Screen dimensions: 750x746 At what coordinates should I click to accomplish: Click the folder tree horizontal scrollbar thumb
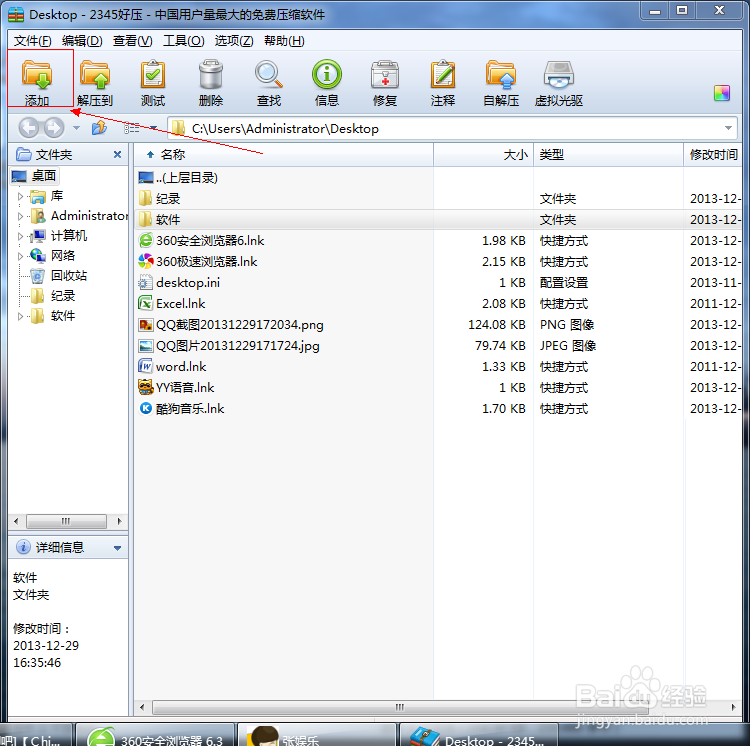click(x=66, y=521)
